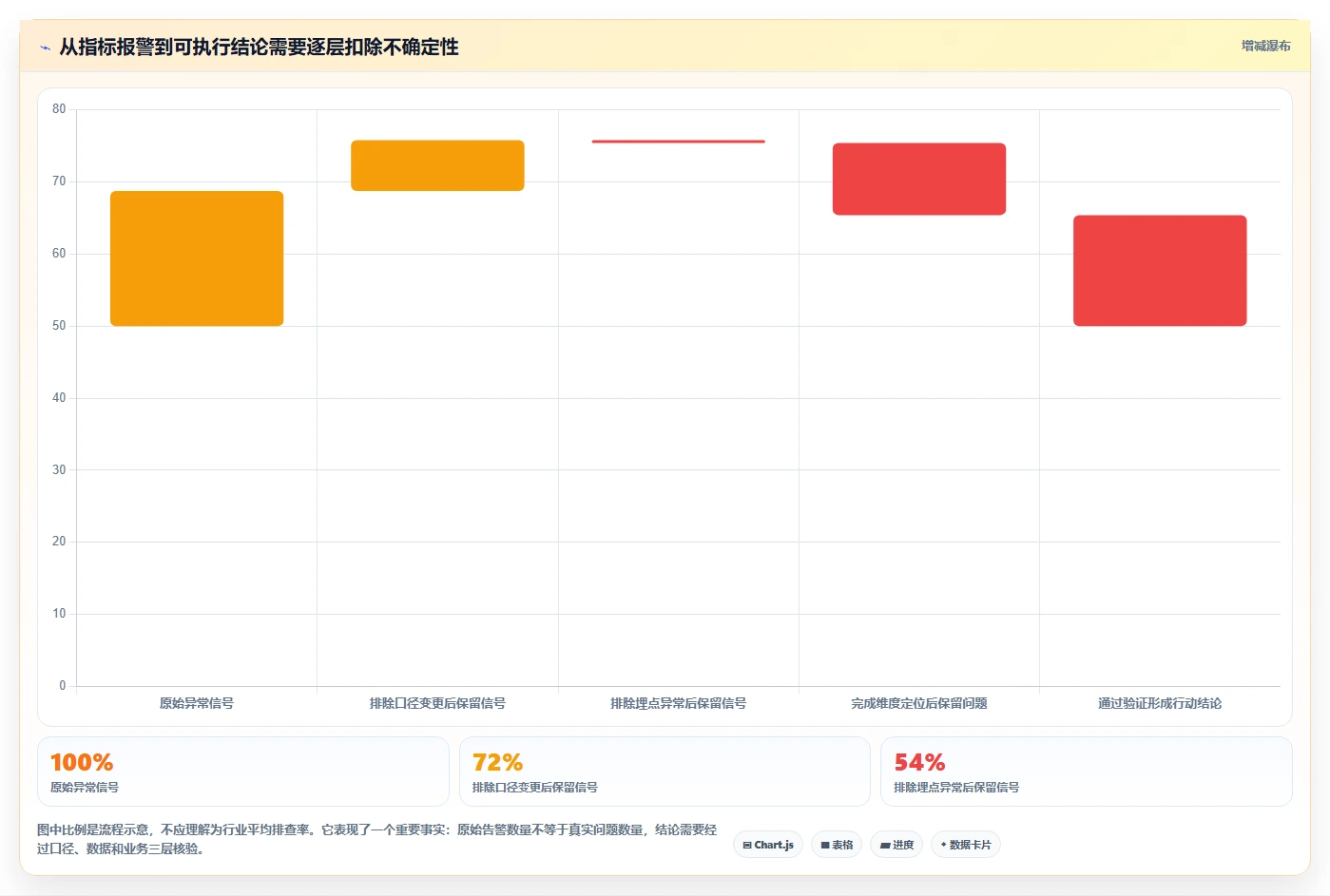Viewport: 1330px width, 896px height.
Task: Click the orange 排除口径变更后保留信号 bar
Action: click(x=437, y=165)
